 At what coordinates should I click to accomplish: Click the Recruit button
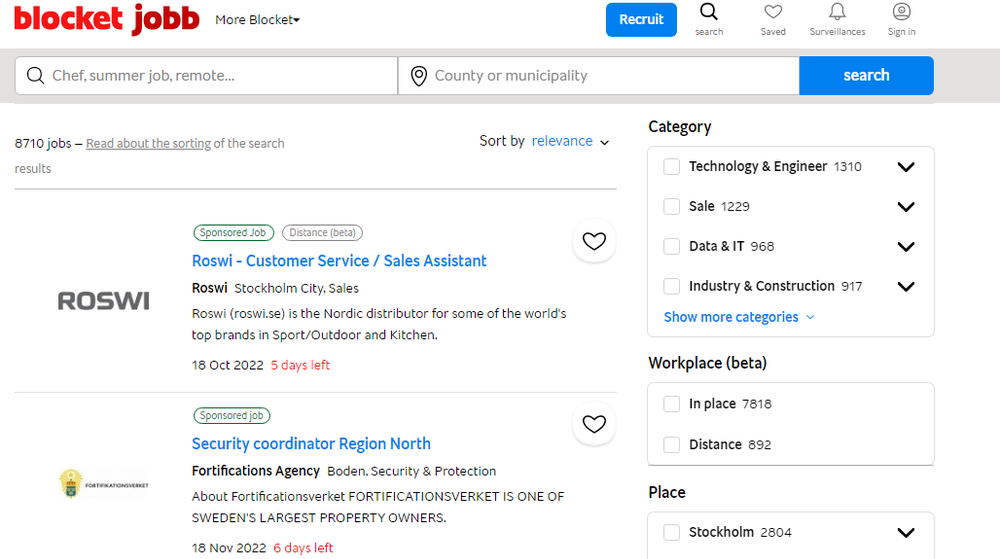[641, 20]
